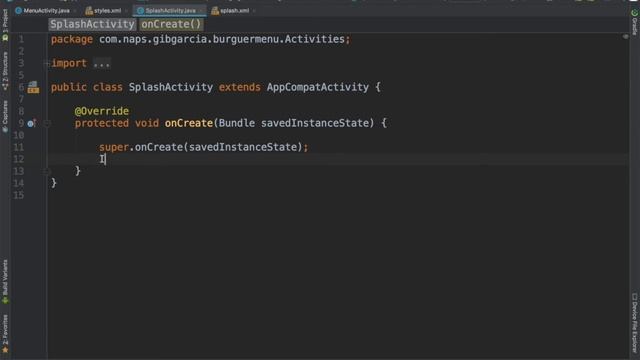640x360 pixels.
Task: Click line number 15 in the gutter
Action: point(19,195)
